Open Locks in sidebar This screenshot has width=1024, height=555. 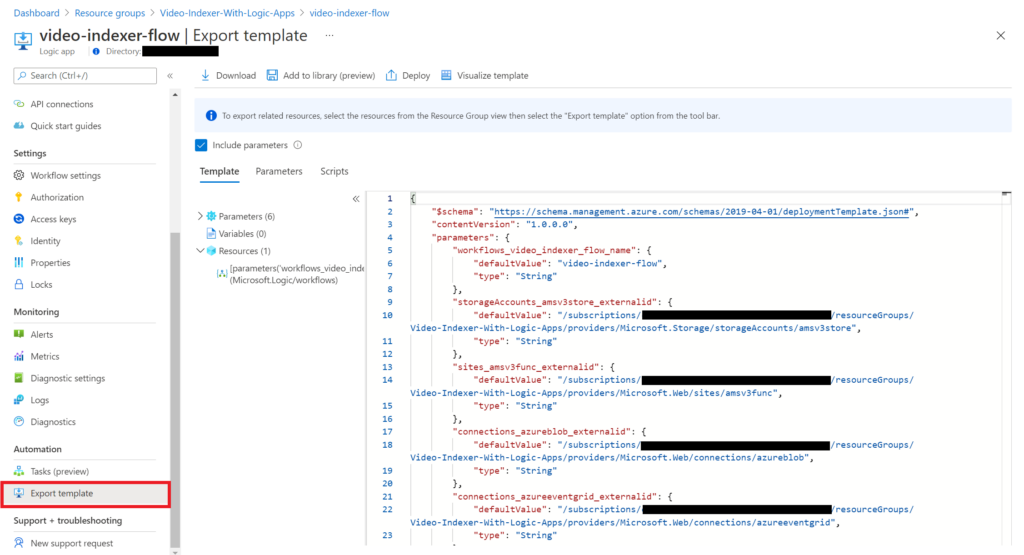[x=41, y=284]
